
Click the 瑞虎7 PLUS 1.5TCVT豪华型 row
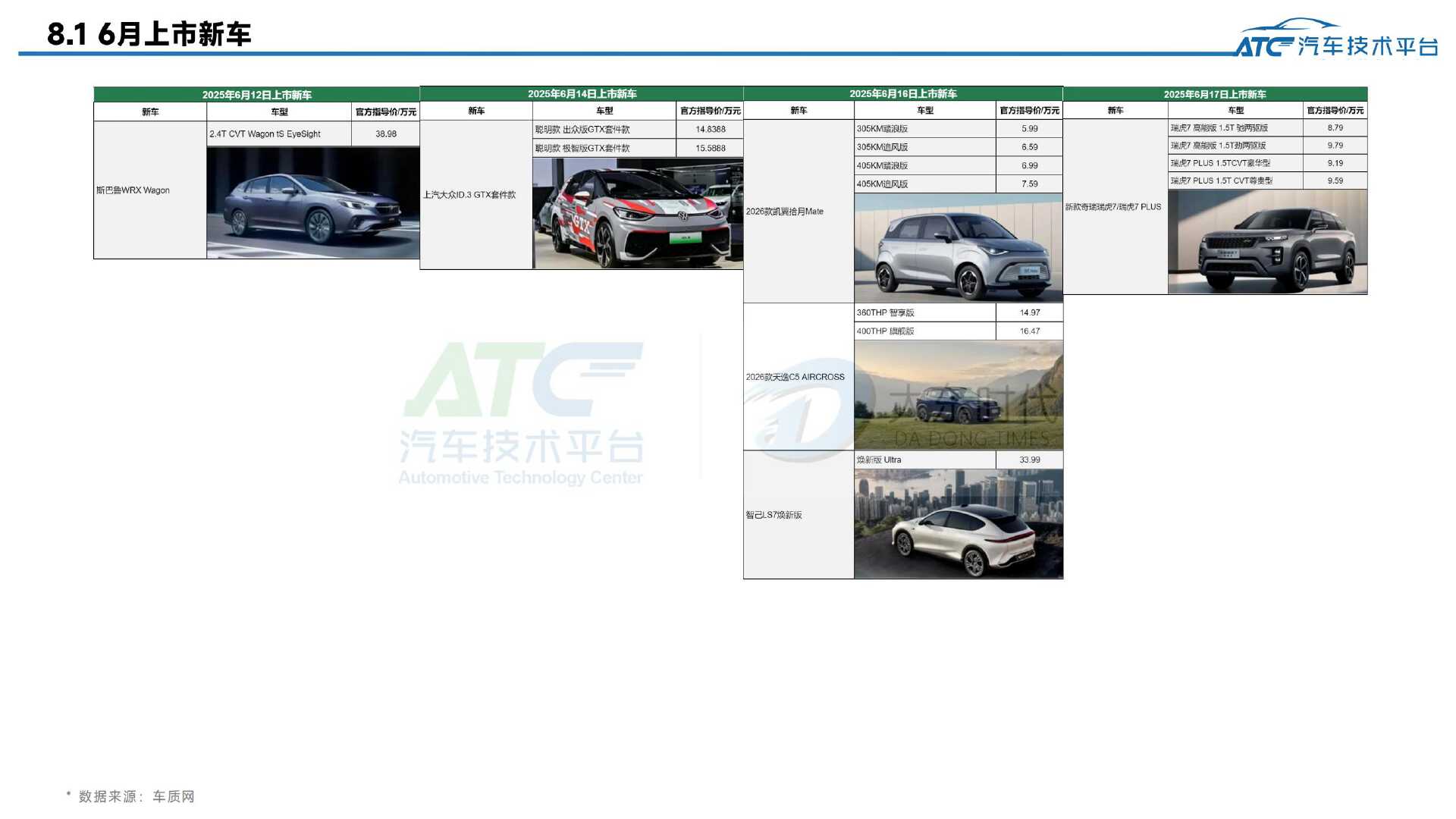[x=1235, y=163]
